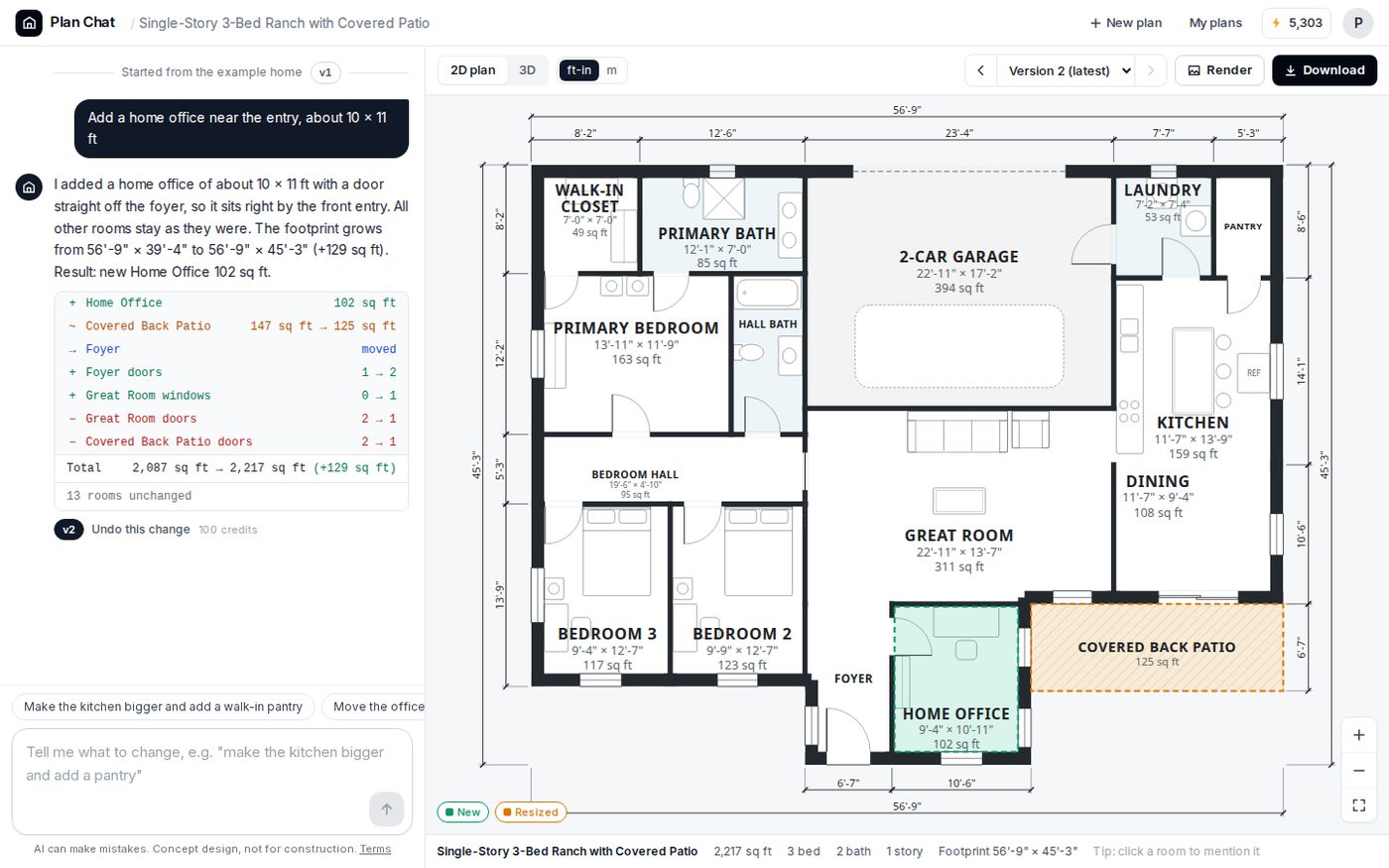Zoom out with the minus button
The image size is (1389, 868).
1359,771
